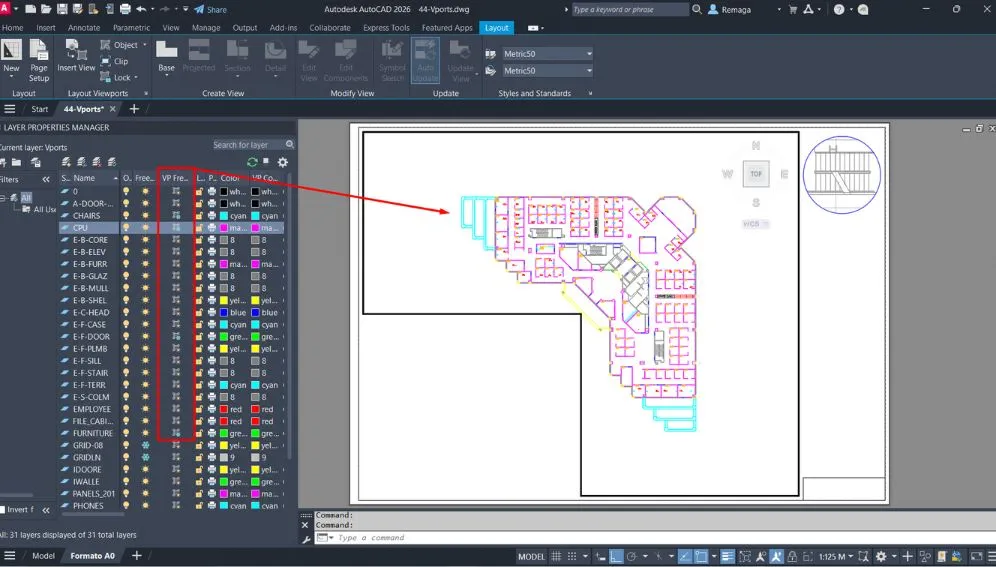Toggle the lock icon for layer 0
The height and width of the screenshot is (567, 996).
click(x=200, y=191)
